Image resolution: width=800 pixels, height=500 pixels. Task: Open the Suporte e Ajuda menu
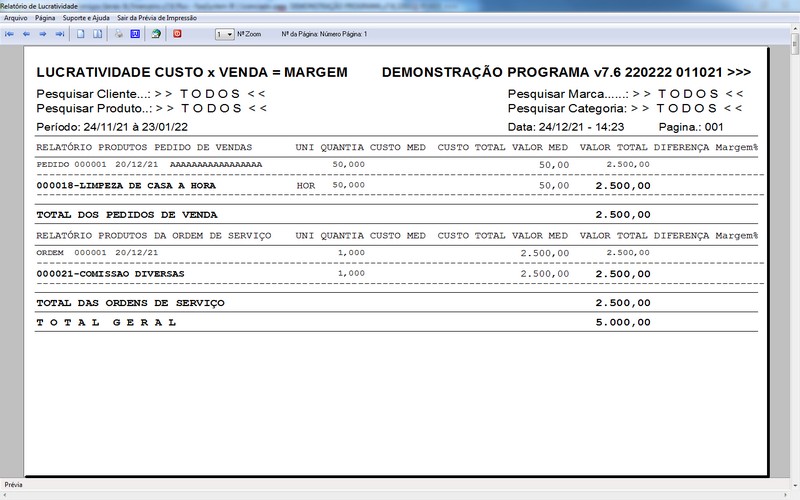(86, 18)
